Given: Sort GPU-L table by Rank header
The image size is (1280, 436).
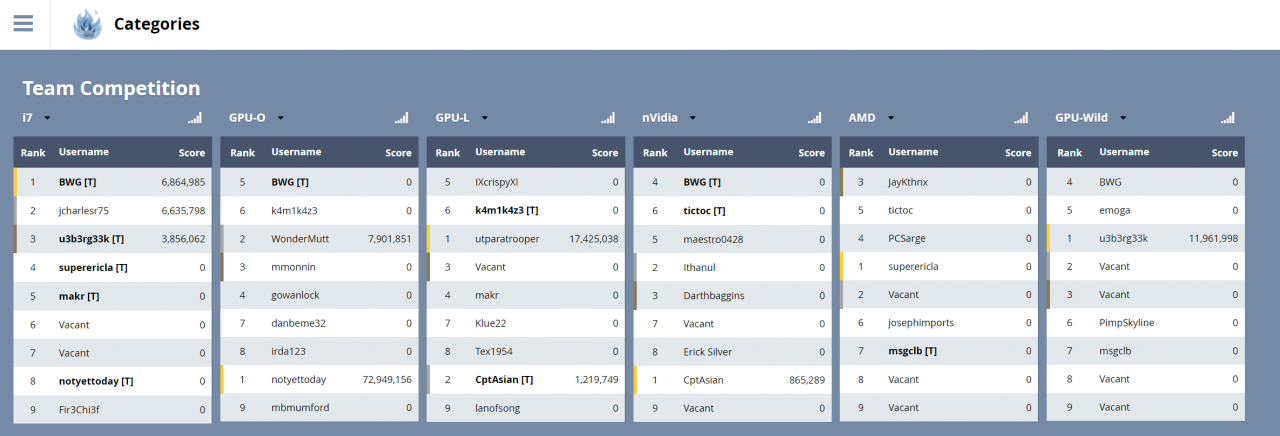Looking at the screenshot, I should tap(448, 153).
